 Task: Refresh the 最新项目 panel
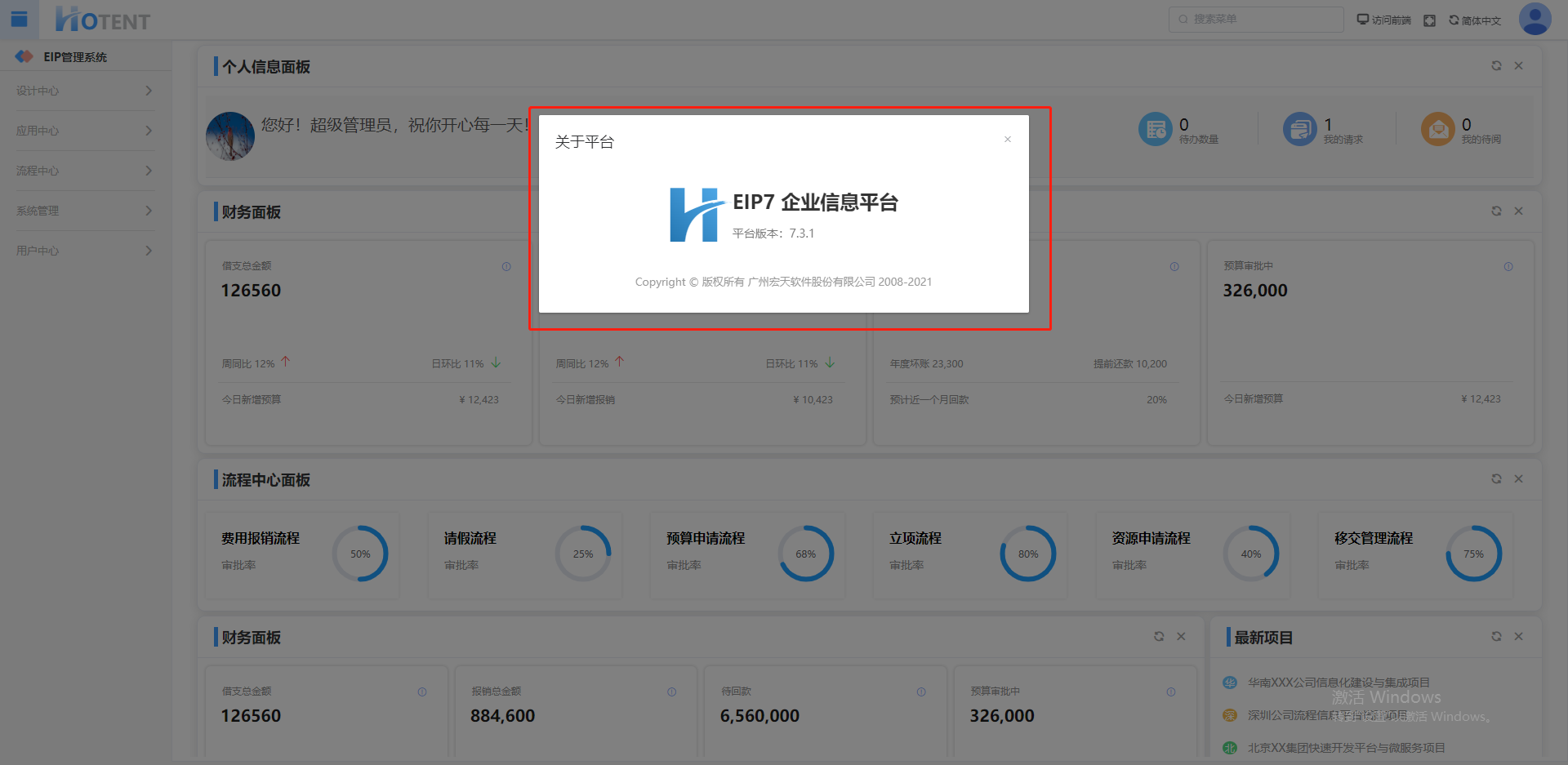coord(1496,637)
